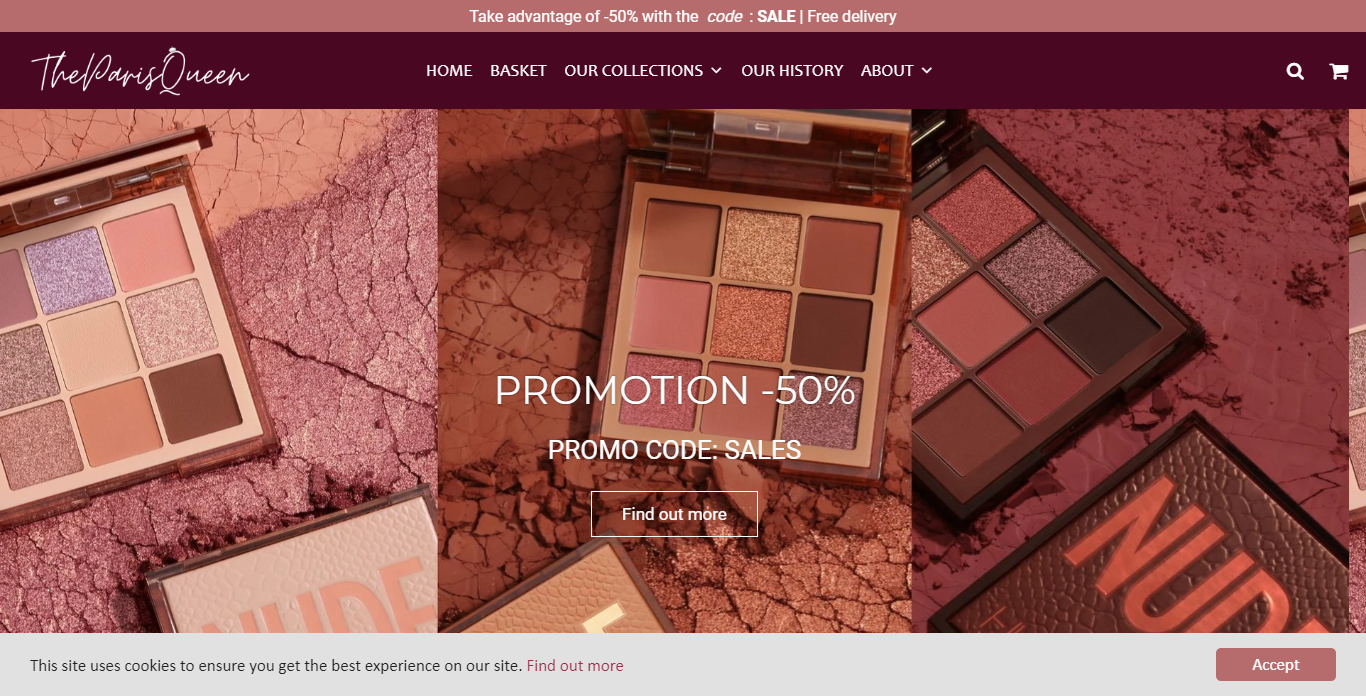The image size is (1366, 696).
Task: Select the left eyeshadow palette slide
Action: coord(219,371)
